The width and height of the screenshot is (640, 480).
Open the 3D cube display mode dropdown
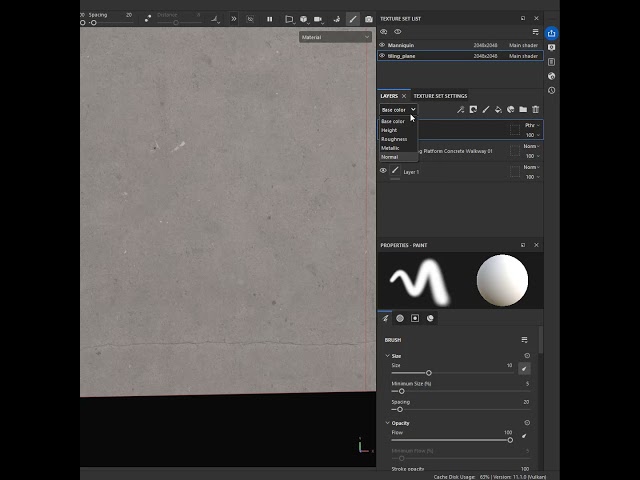point(304,19)
